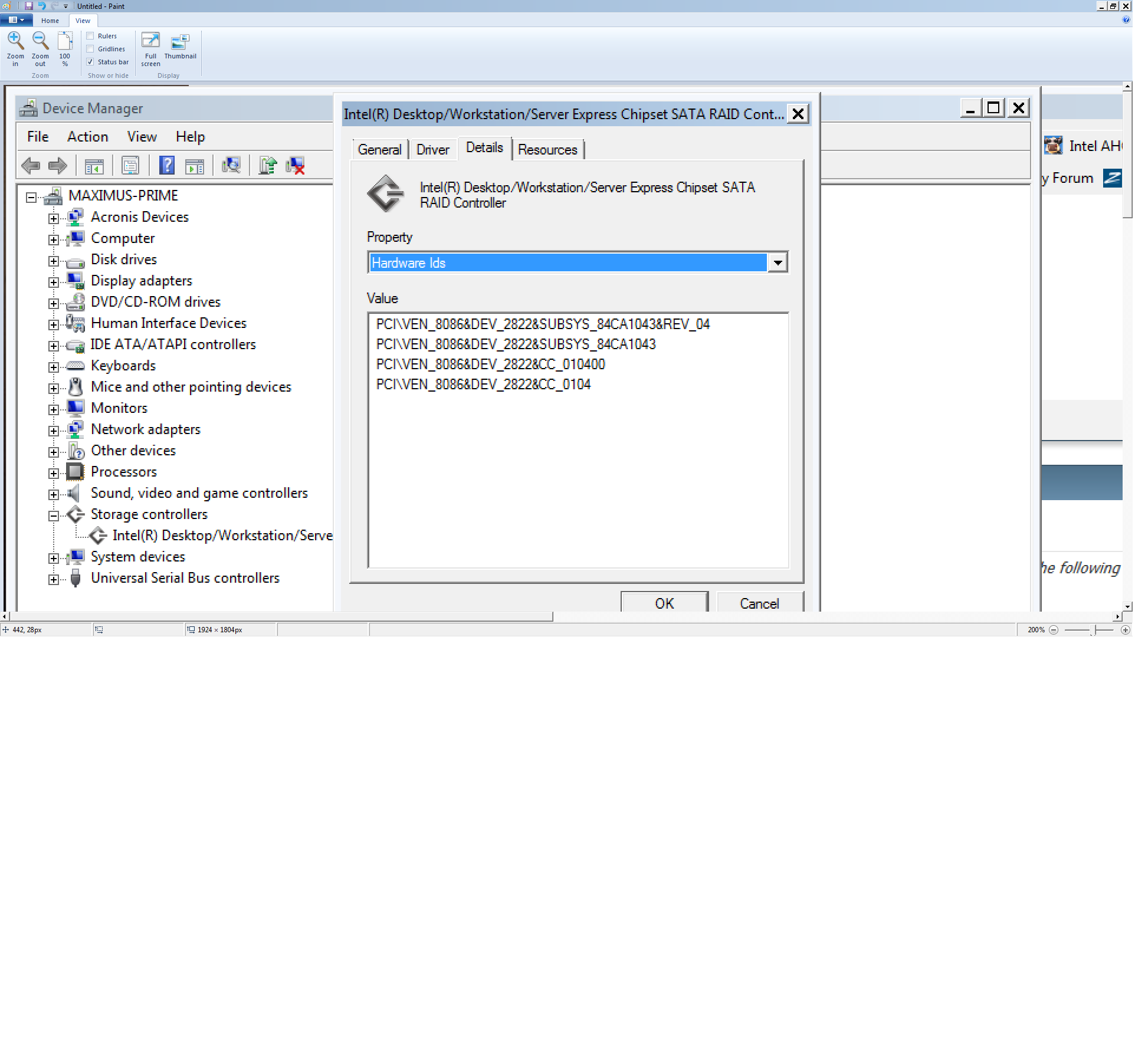The image size is (1135, 1064).
Task: Click the blue Help question mark toolbar icon
Action: point(167,166)
